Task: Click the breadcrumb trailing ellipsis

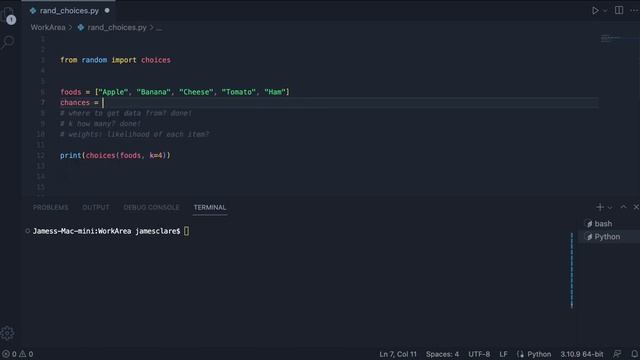Action: pyautogui.click(x=159, y=28)
